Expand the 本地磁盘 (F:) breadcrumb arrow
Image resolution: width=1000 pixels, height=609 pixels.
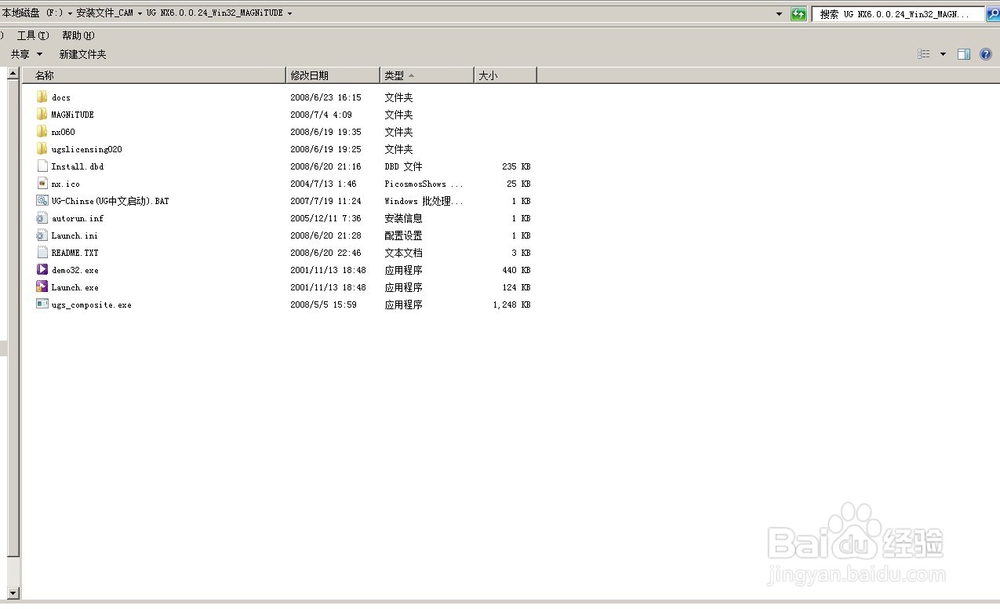(70, 13)
